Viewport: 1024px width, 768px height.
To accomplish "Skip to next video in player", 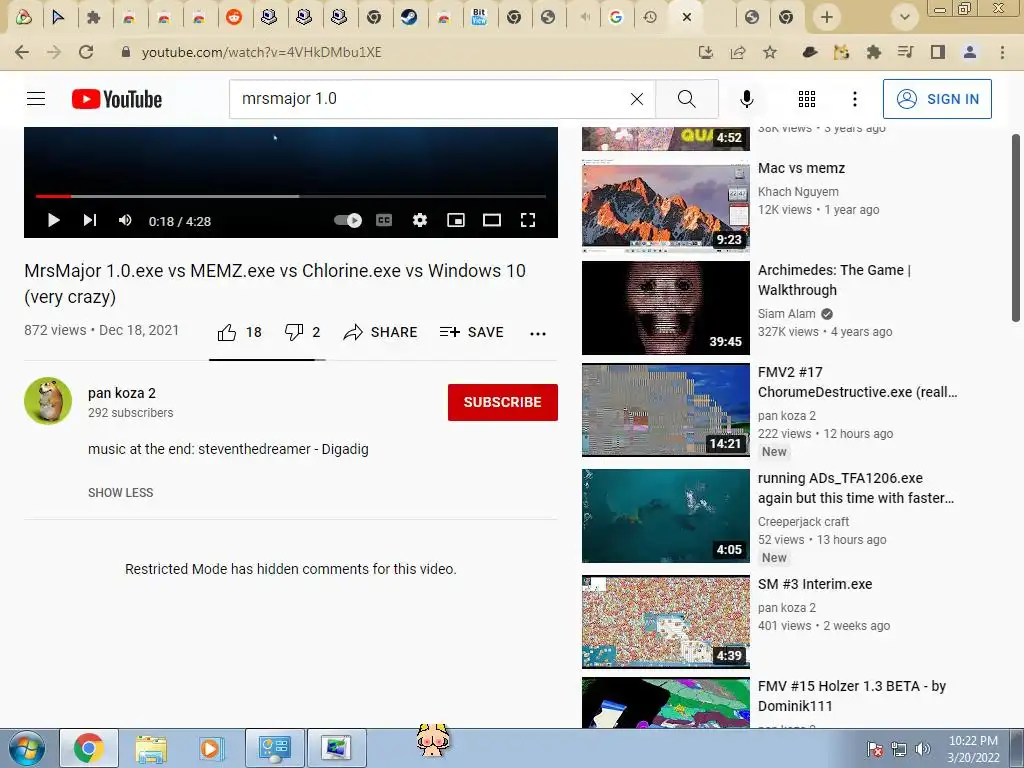I will coord(90,221).
